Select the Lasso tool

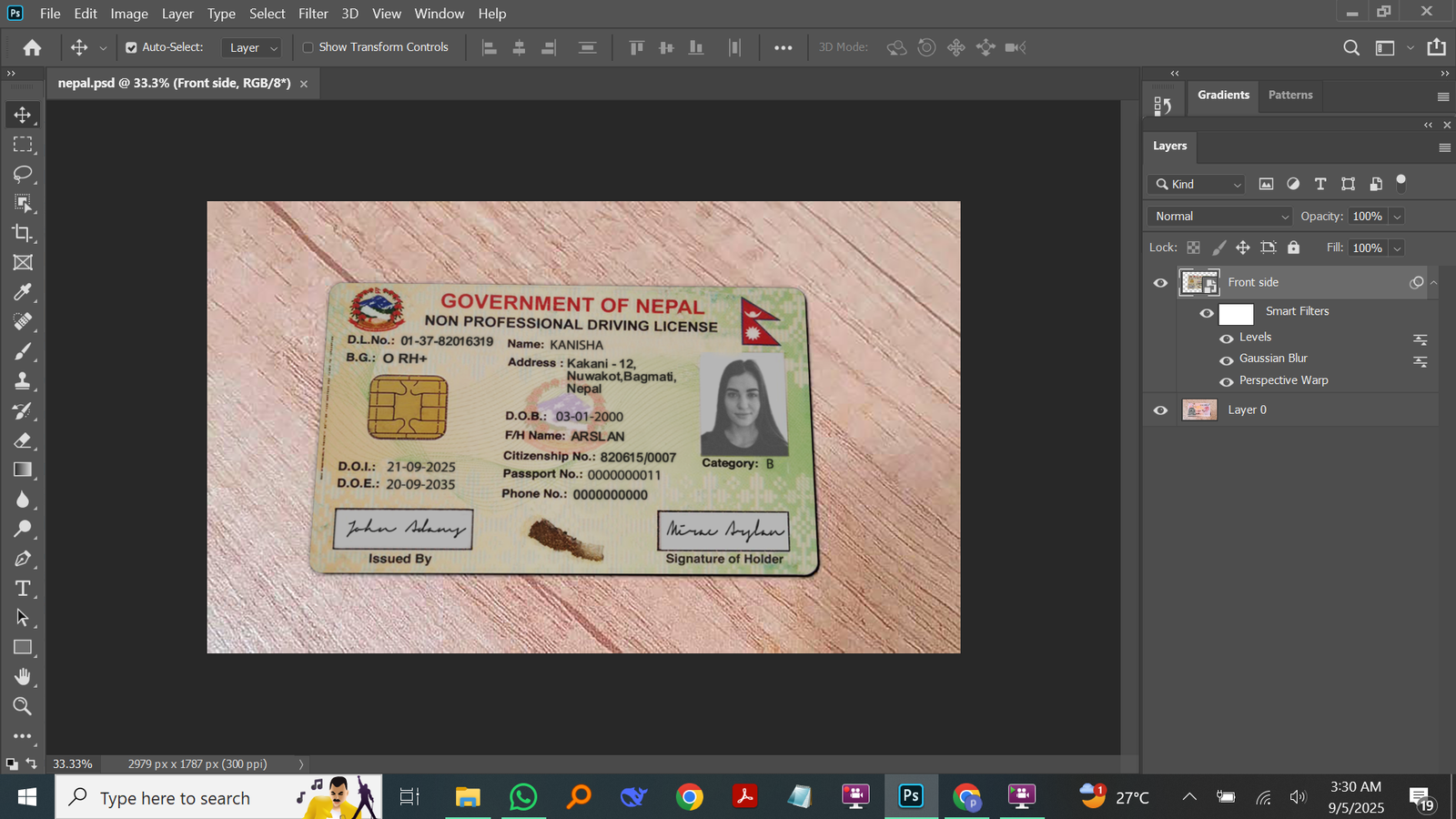[23, 174]
